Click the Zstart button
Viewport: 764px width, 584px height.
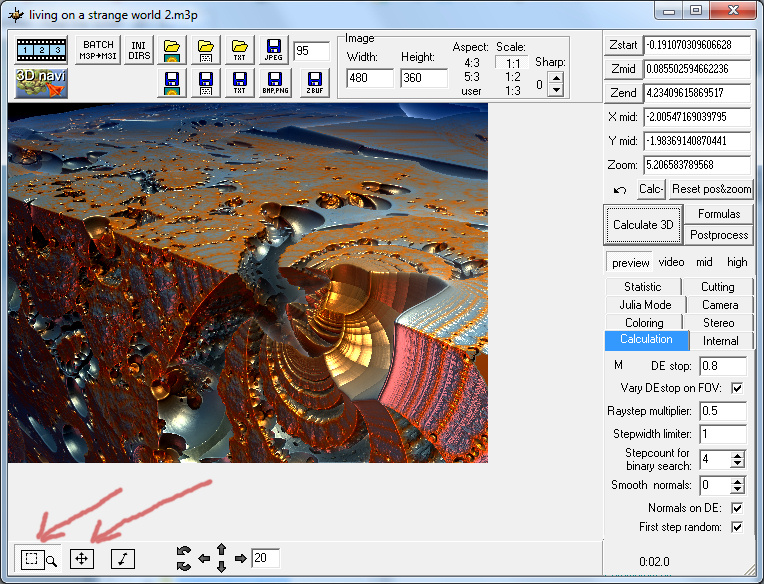pos(623,45)
